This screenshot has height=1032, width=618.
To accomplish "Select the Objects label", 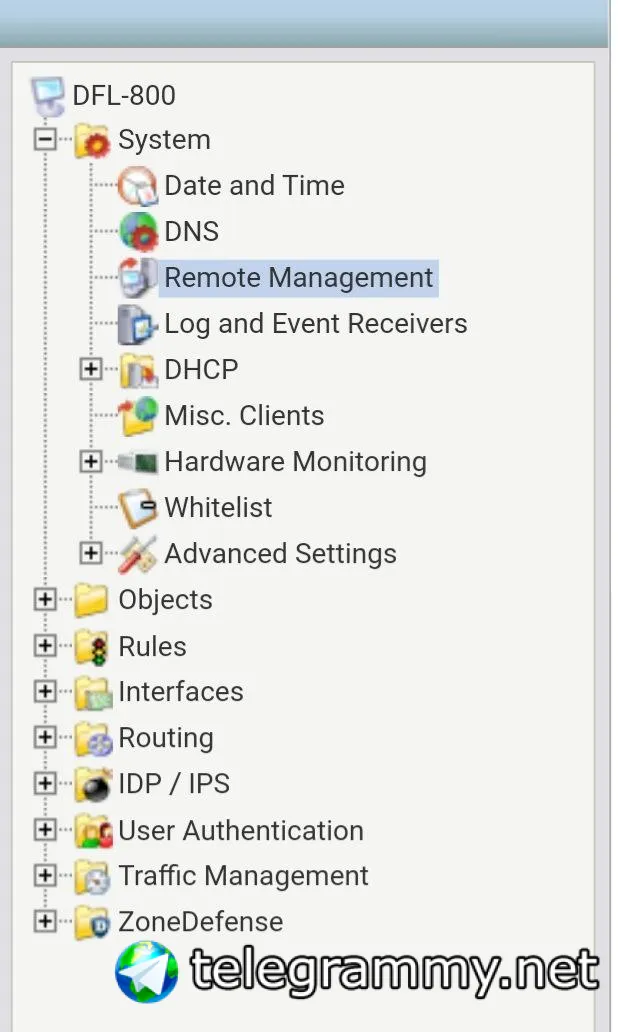I will (x=165, y=600).
